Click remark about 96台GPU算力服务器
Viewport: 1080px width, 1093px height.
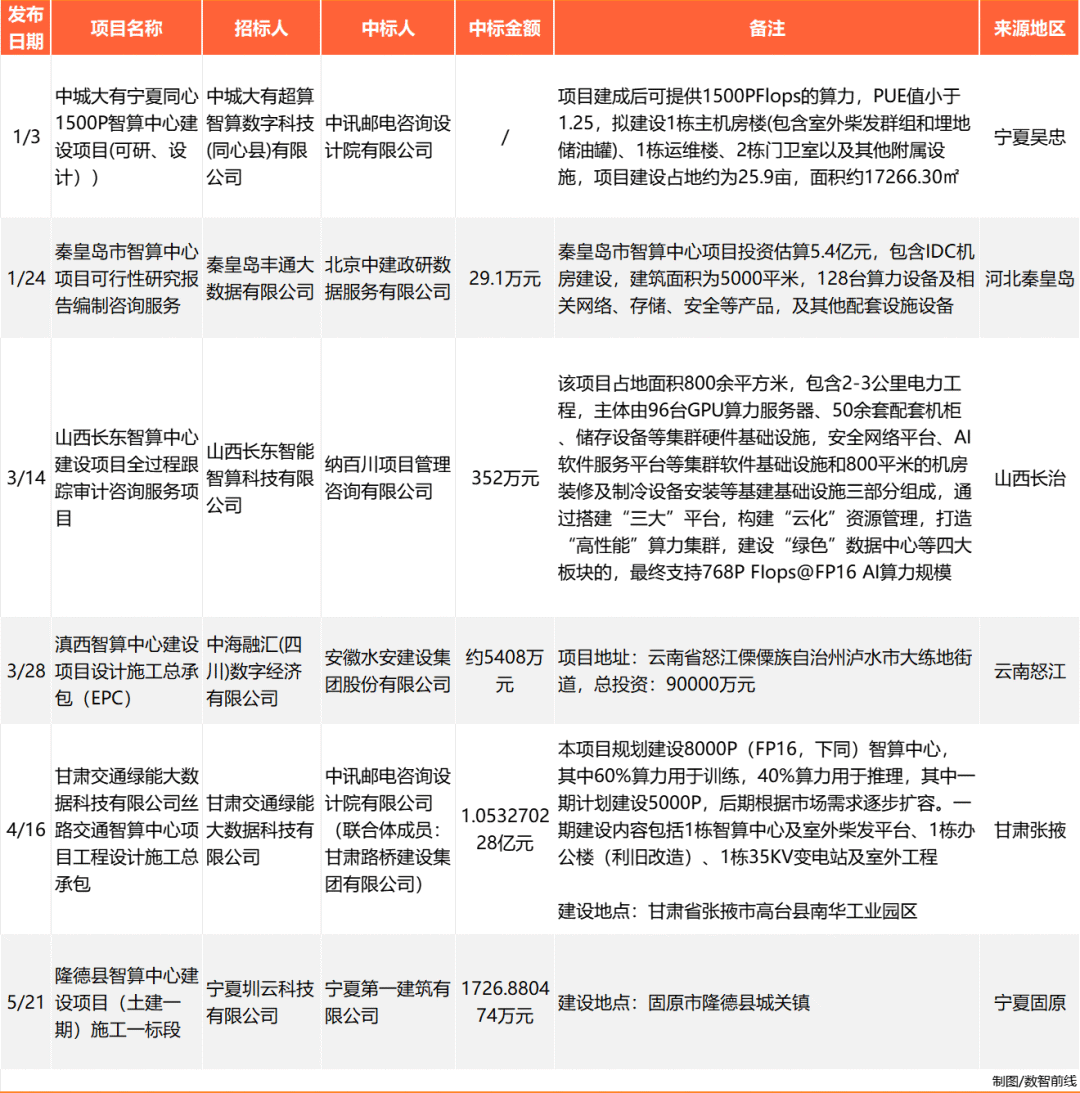coord(765,477)
